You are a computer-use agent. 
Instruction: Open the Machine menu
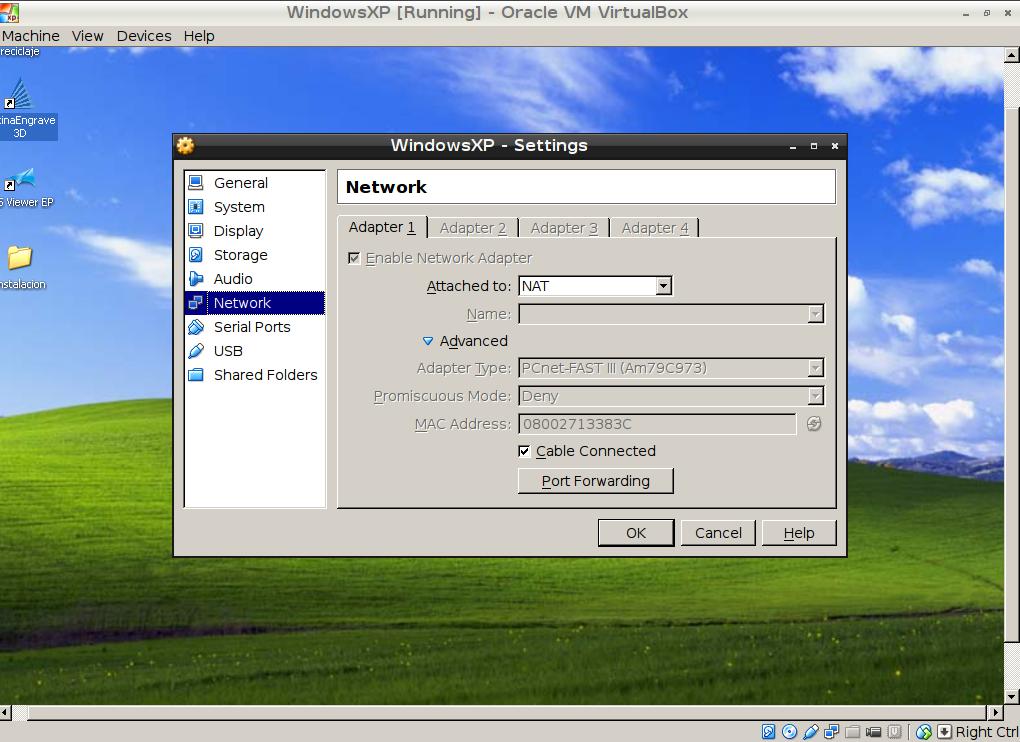click(x=30, y=36)
